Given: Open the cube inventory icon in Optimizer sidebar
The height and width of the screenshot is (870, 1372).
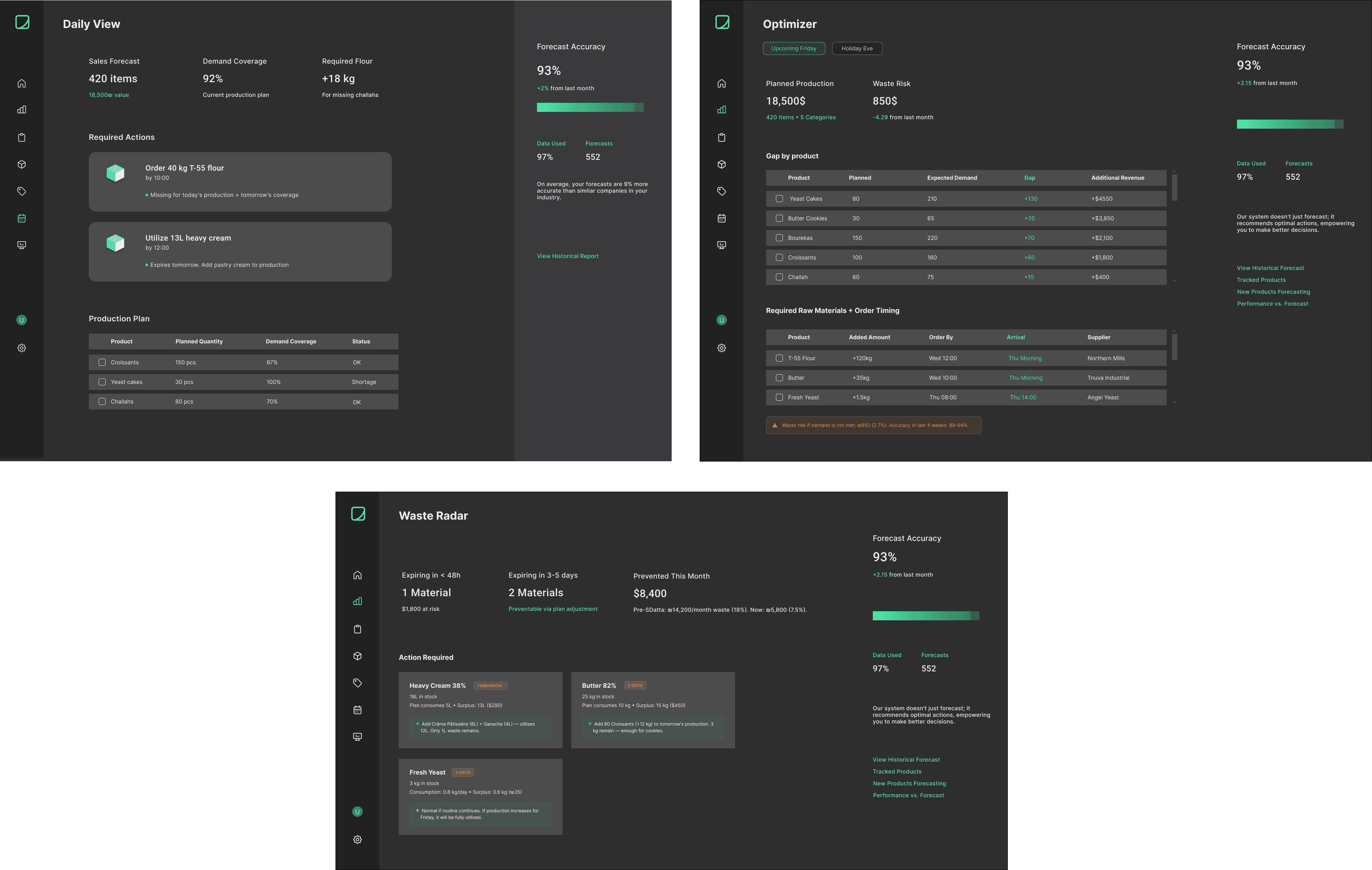Looking at the screenshot, I should [721, 165].
